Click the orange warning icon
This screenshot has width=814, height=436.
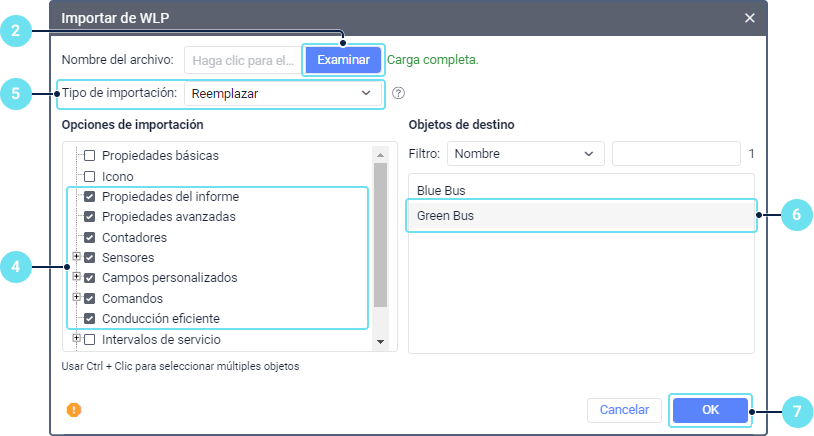click(x=74, y=410)
